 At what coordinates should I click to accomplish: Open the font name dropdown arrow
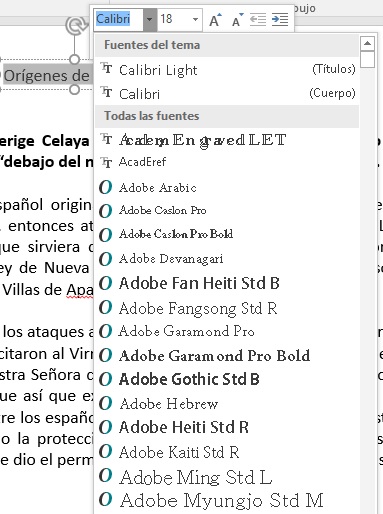pos(150,19)
